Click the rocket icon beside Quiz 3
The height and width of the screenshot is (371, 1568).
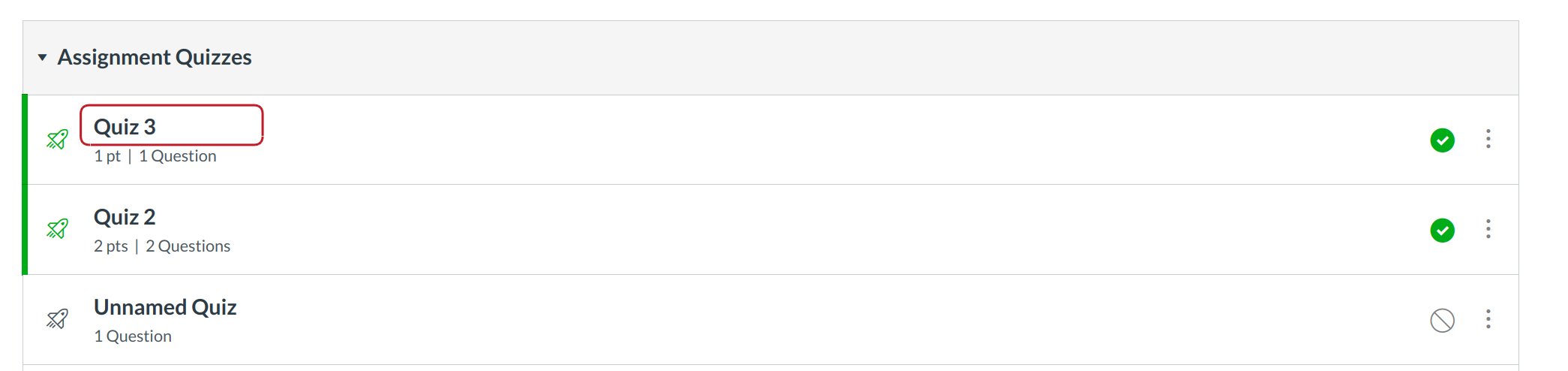58,139
